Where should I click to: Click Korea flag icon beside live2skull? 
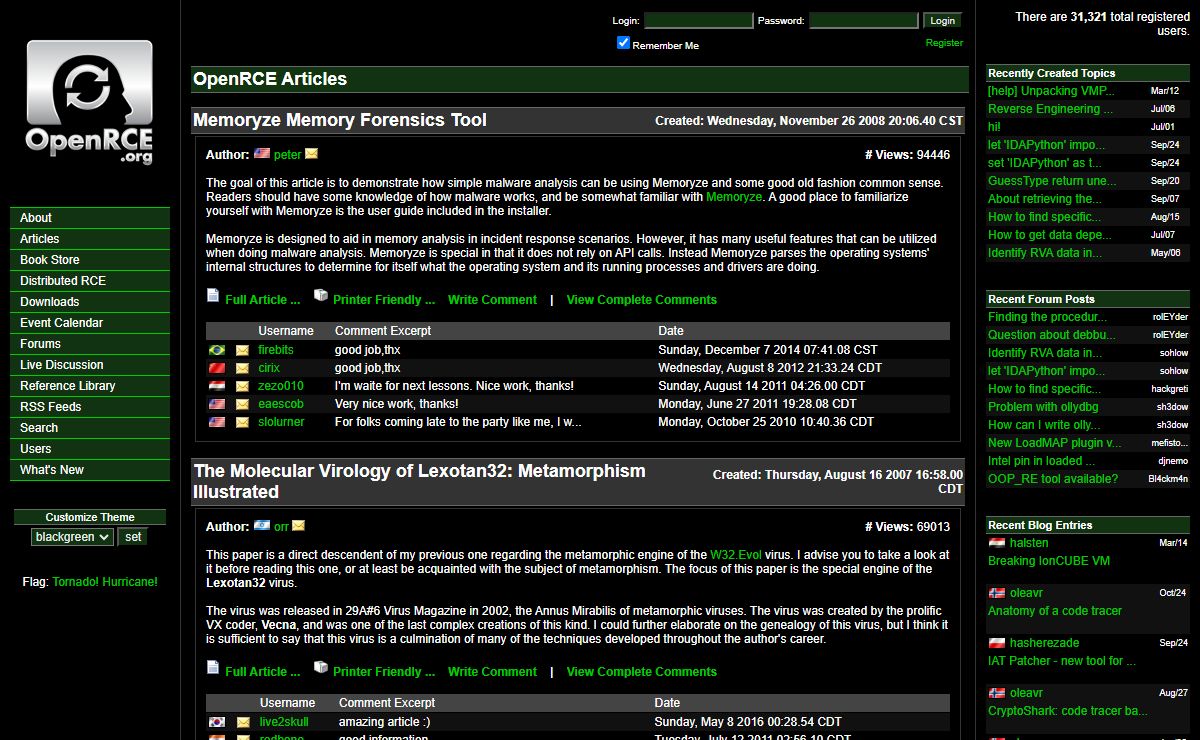(x=217, y=723)
